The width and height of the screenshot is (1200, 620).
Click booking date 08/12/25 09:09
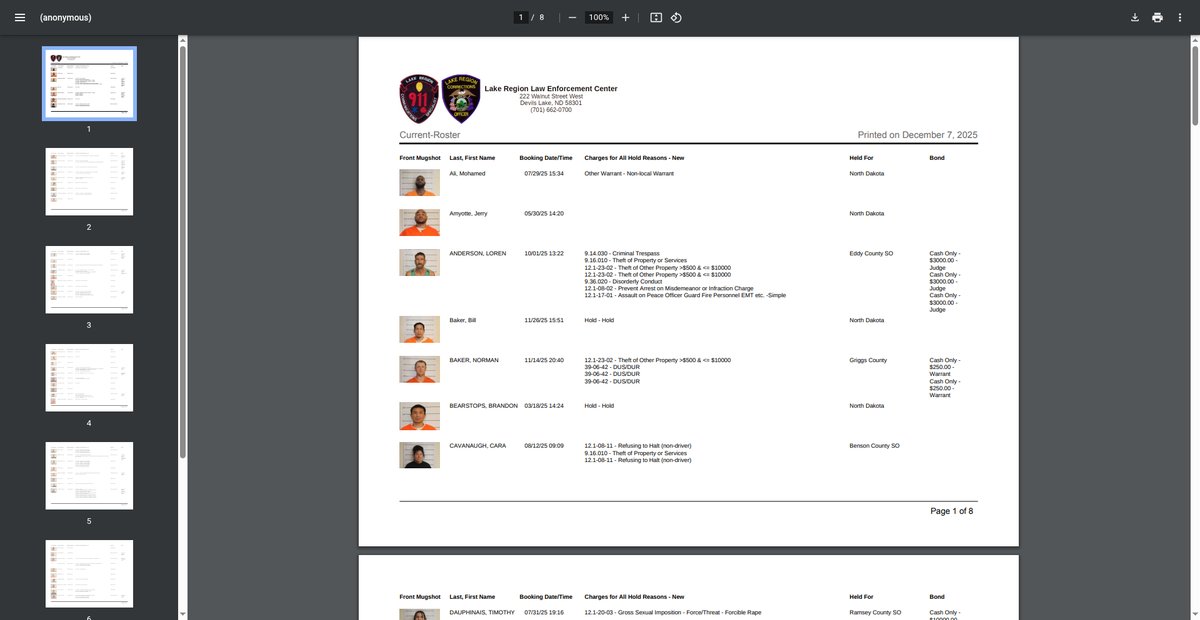tap(544, 445)
